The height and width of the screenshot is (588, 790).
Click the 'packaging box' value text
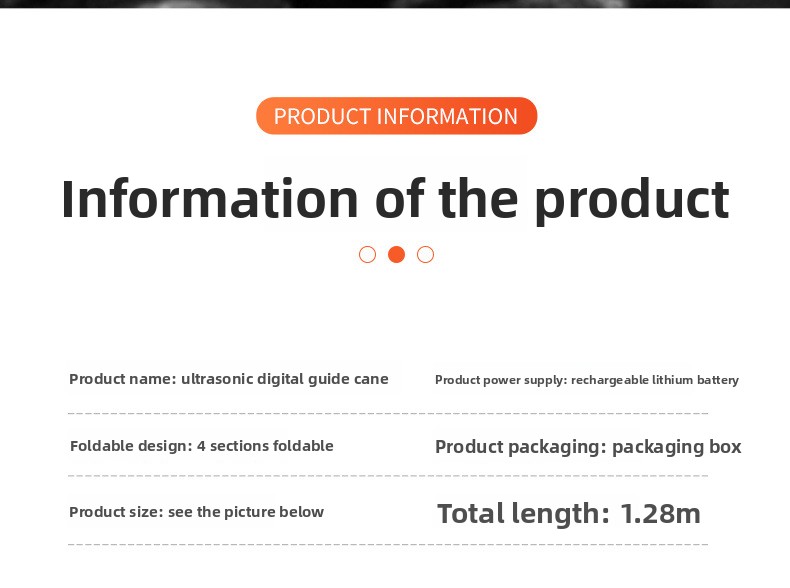677,447
